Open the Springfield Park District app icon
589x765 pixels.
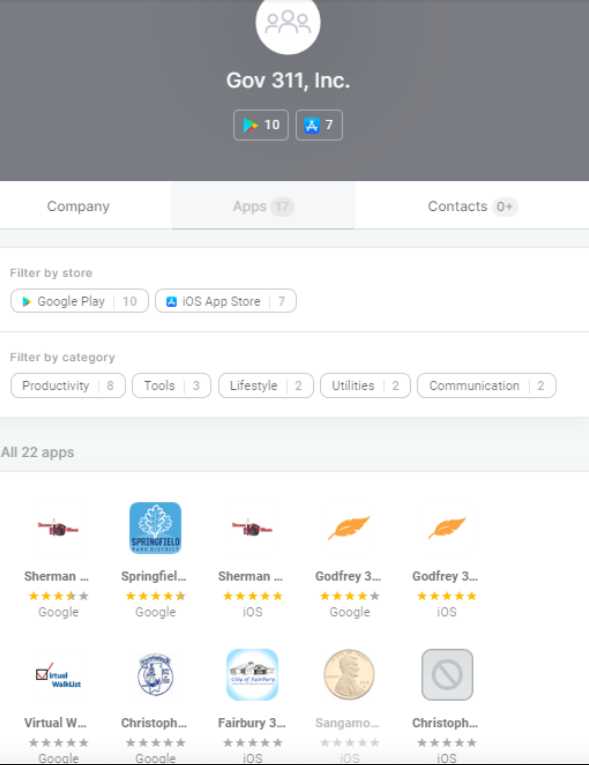point(155,528)
